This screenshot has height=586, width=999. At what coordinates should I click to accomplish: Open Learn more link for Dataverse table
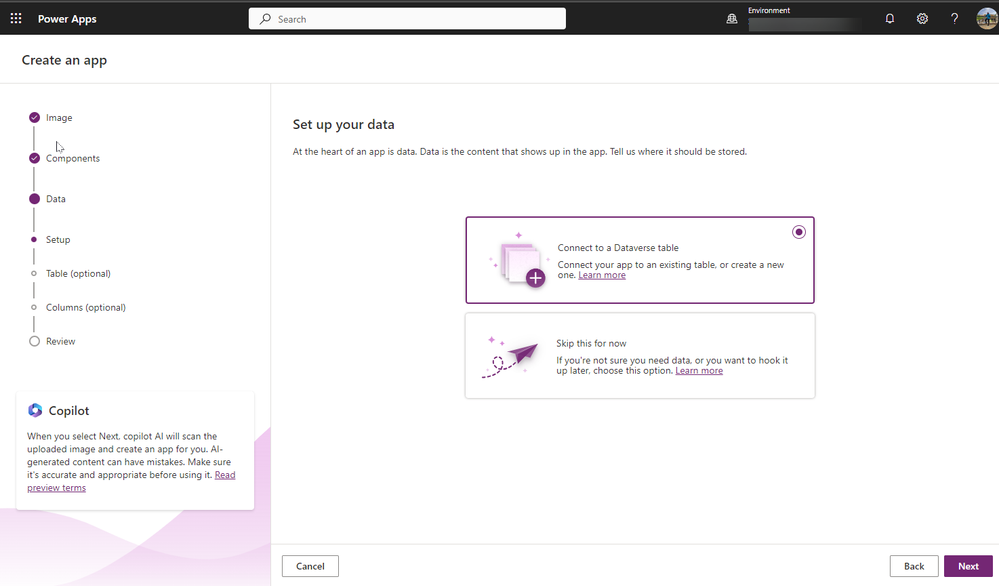(601, 275)
